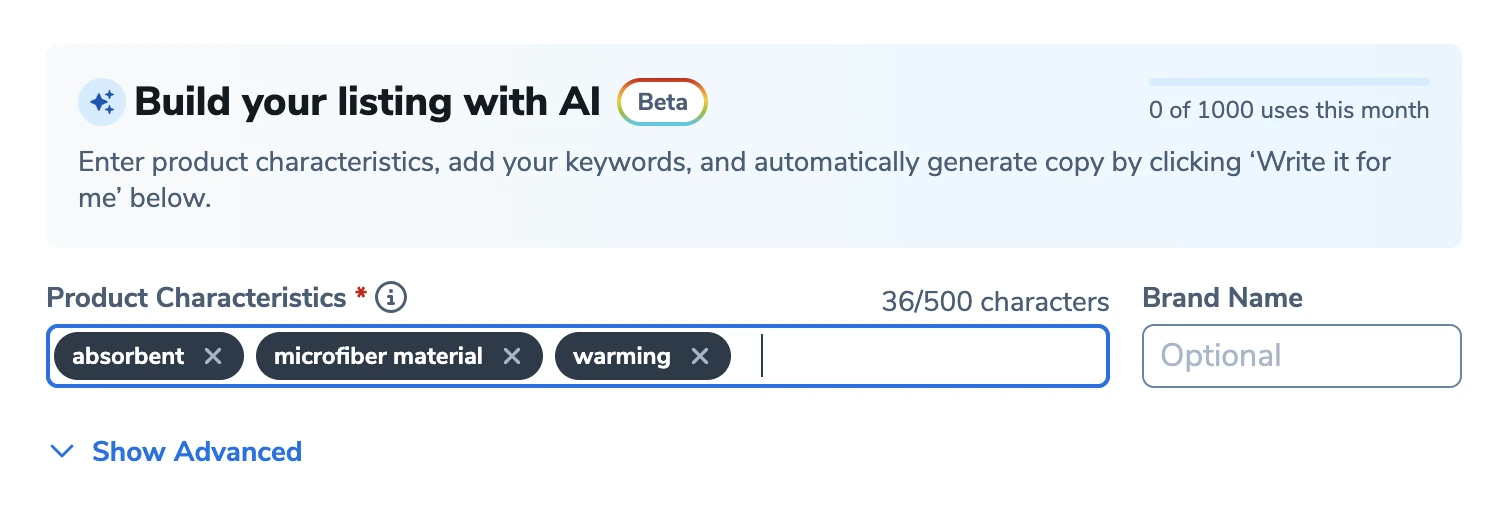Viewport: 1502px width, 522px height.
Task: Click the Brand Name label
Action: click(1222, 298)
